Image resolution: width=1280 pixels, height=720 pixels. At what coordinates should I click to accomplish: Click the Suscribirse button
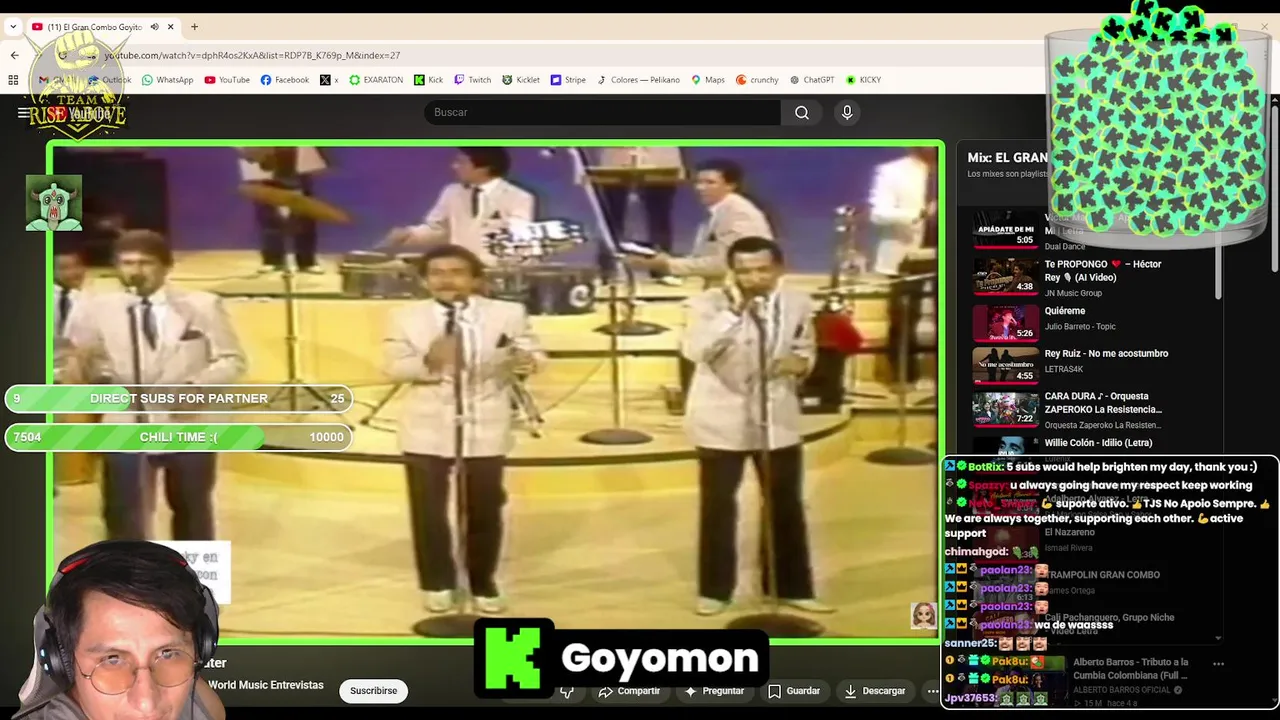click(x=373, y=691)
